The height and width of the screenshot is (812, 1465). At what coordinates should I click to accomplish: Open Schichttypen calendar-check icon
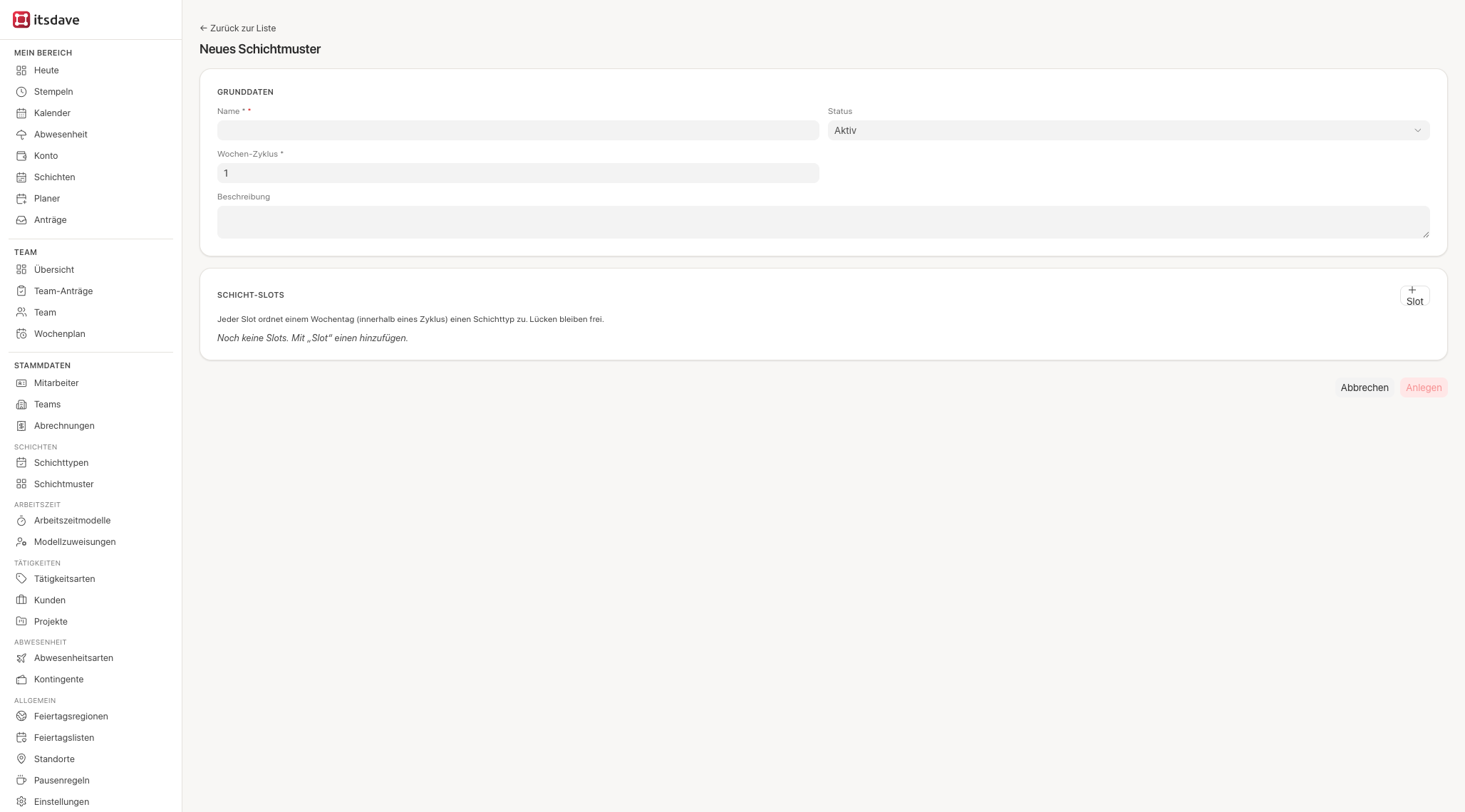[21, 463]
